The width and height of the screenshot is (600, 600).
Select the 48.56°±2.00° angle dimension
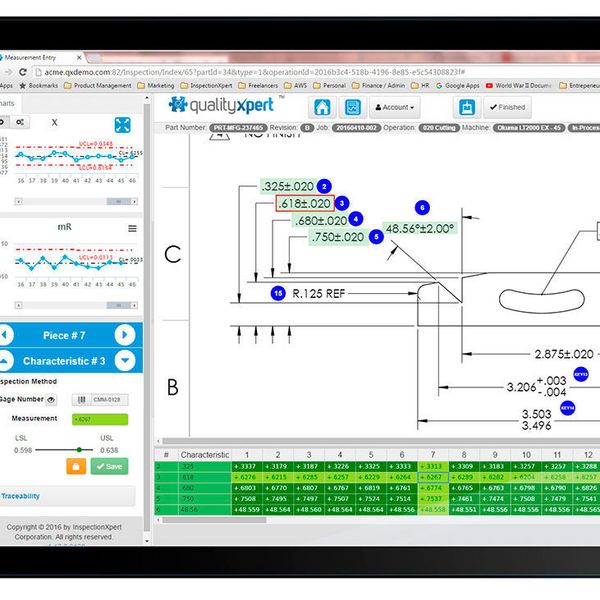tap(420, 229)
